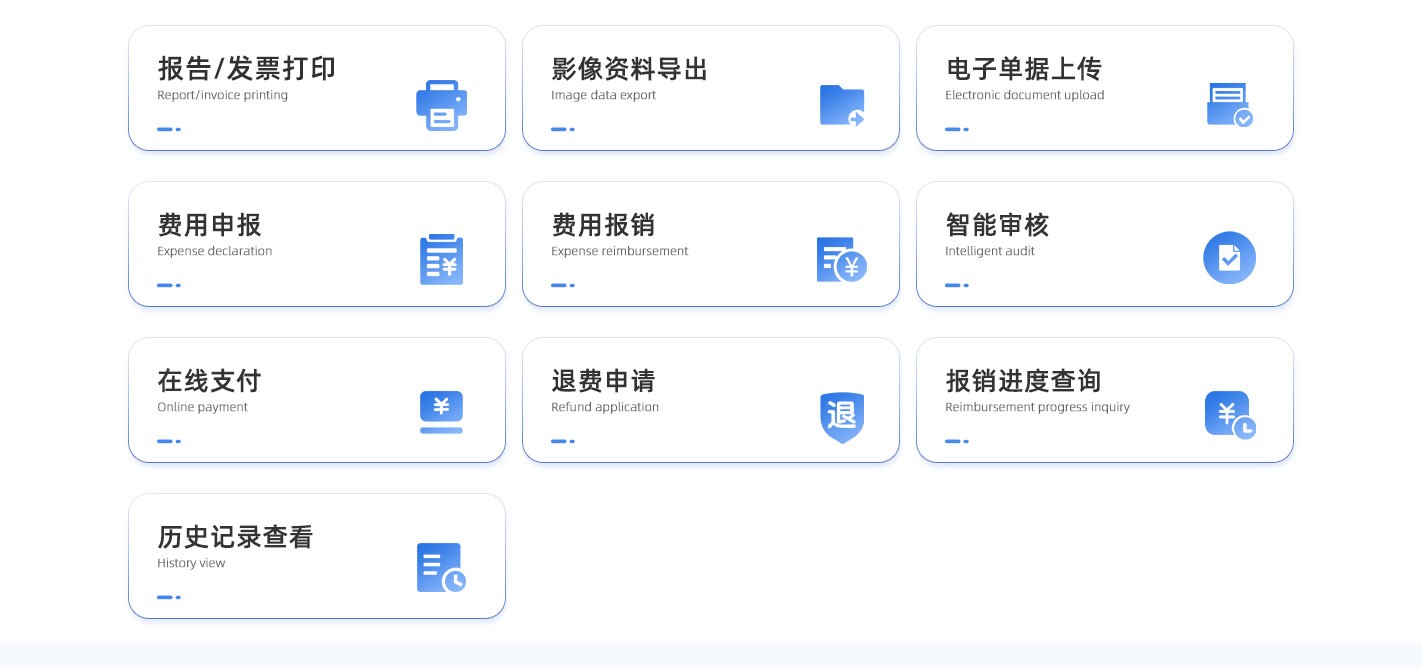Select the 报销进度查询 title
The height and width of the screenshot is (668, 1422).
(x=1023, y=381)
